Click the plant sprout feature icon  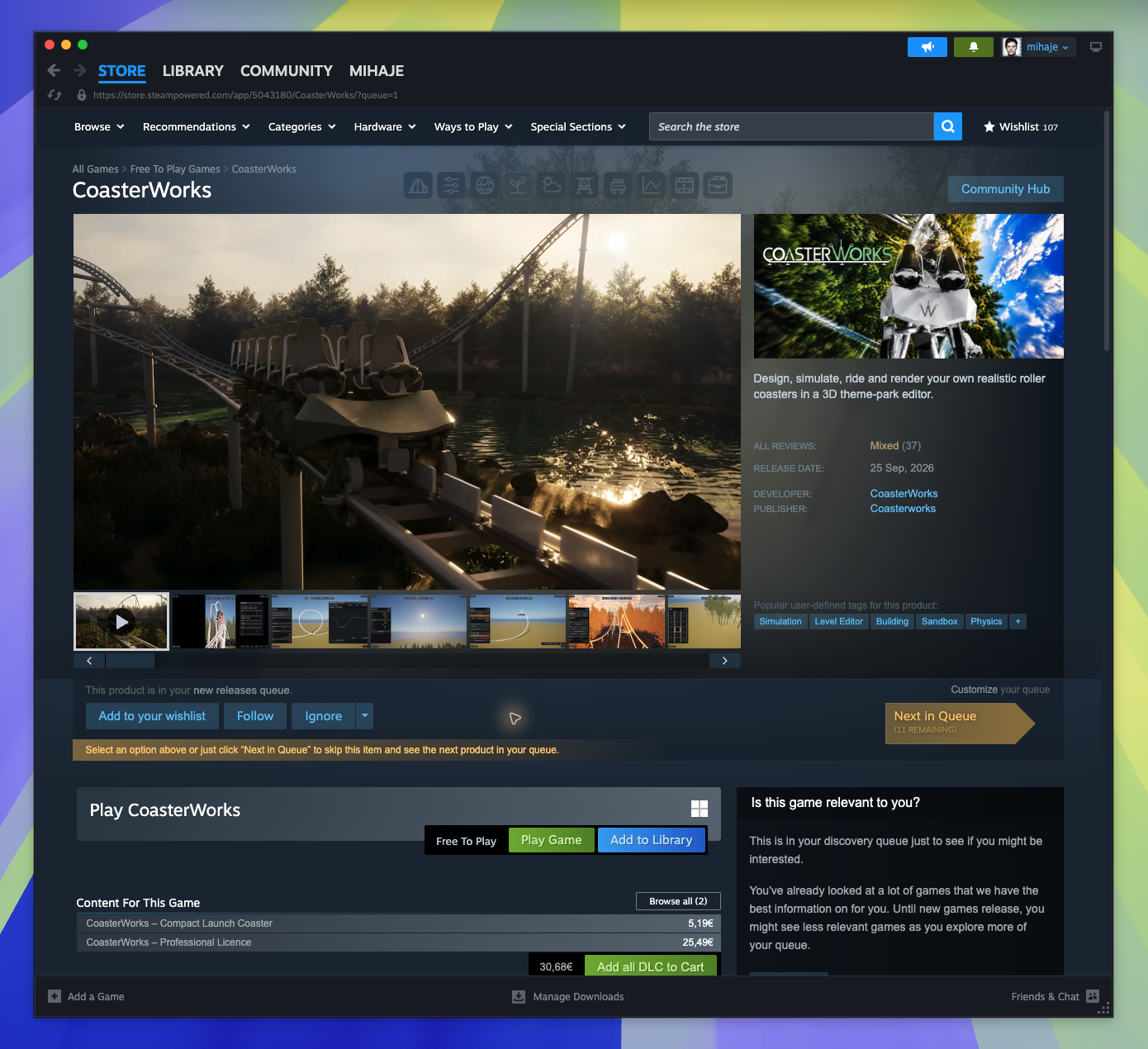518,186
